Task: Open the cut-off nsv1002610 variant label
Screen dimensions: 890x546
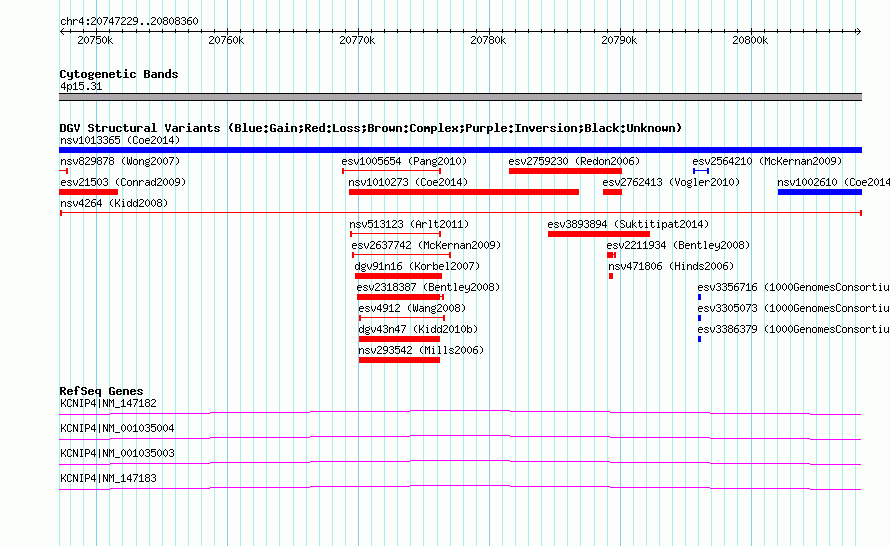Action: pyautogui.click(x=833, y=182)
